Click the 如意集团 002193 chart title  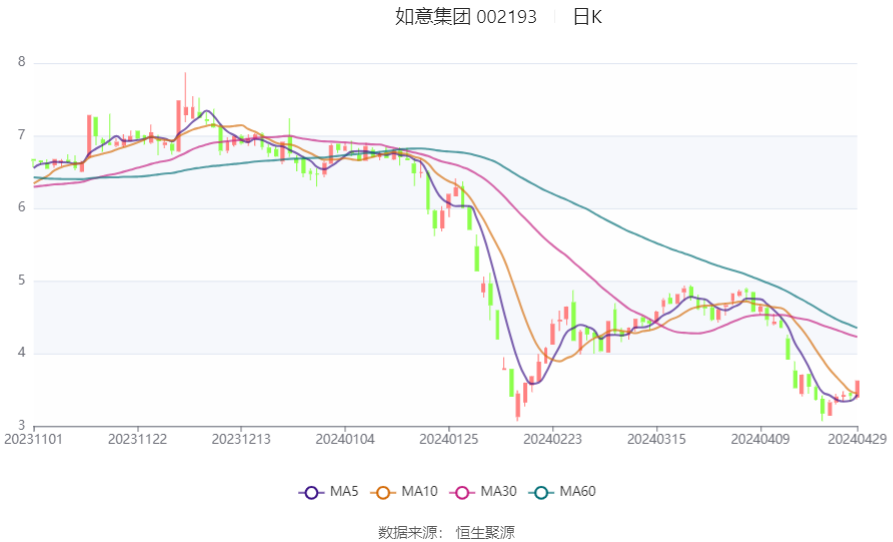click(466, 17)
